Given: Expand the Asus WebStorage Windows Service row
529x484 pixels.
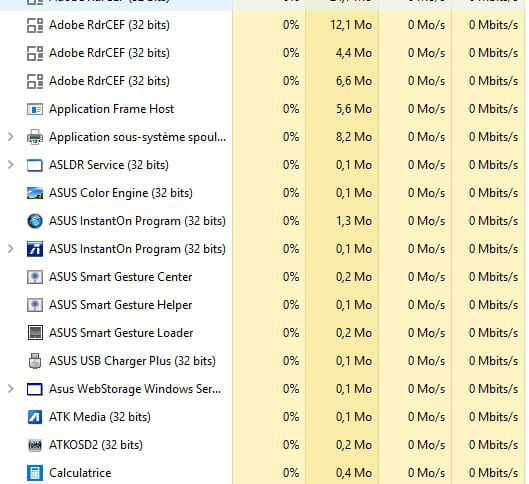Looking at the screenshot, I should point(10,389).
